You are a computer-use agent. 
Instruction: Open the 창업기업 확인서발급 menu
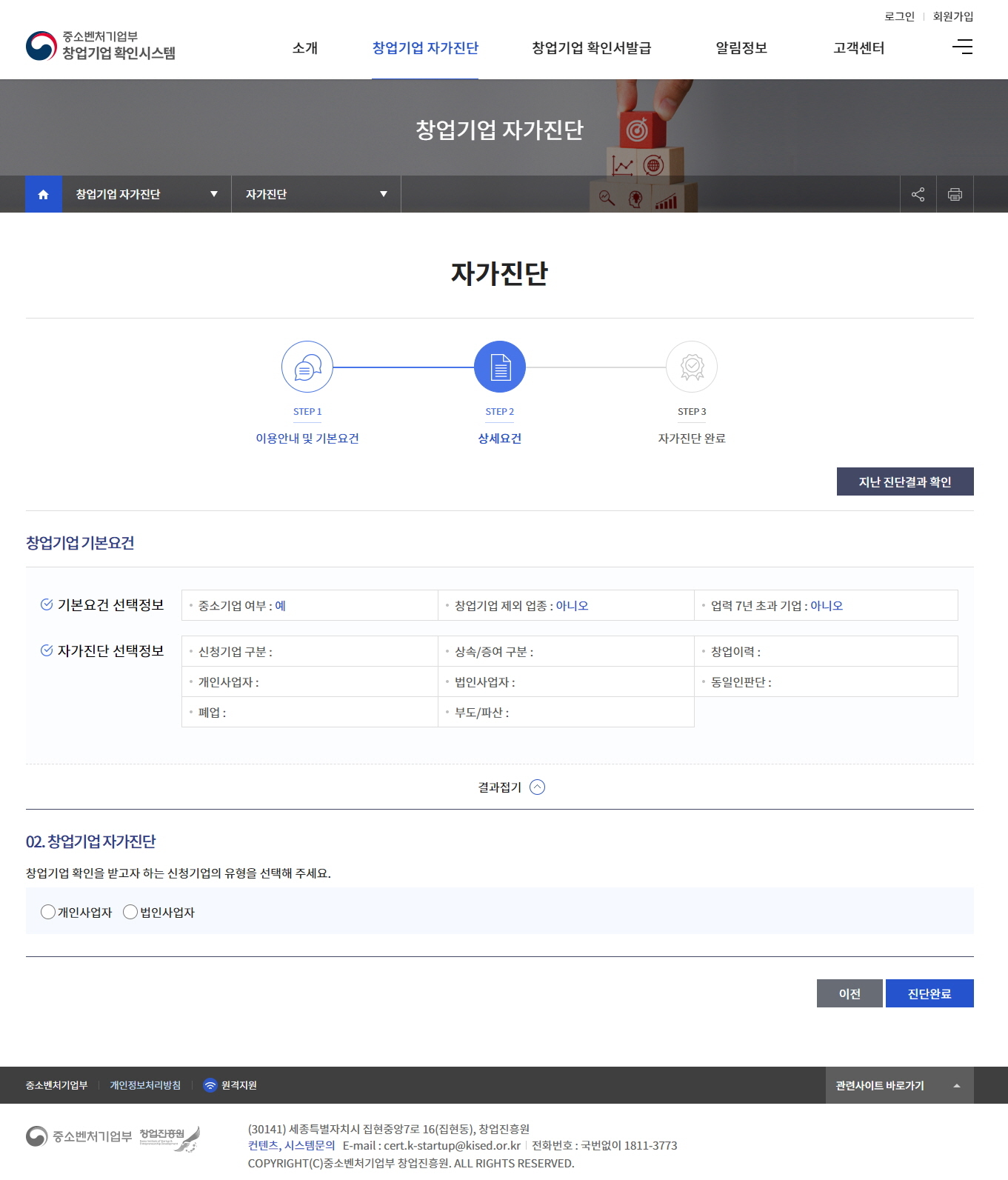coord(592,48)
